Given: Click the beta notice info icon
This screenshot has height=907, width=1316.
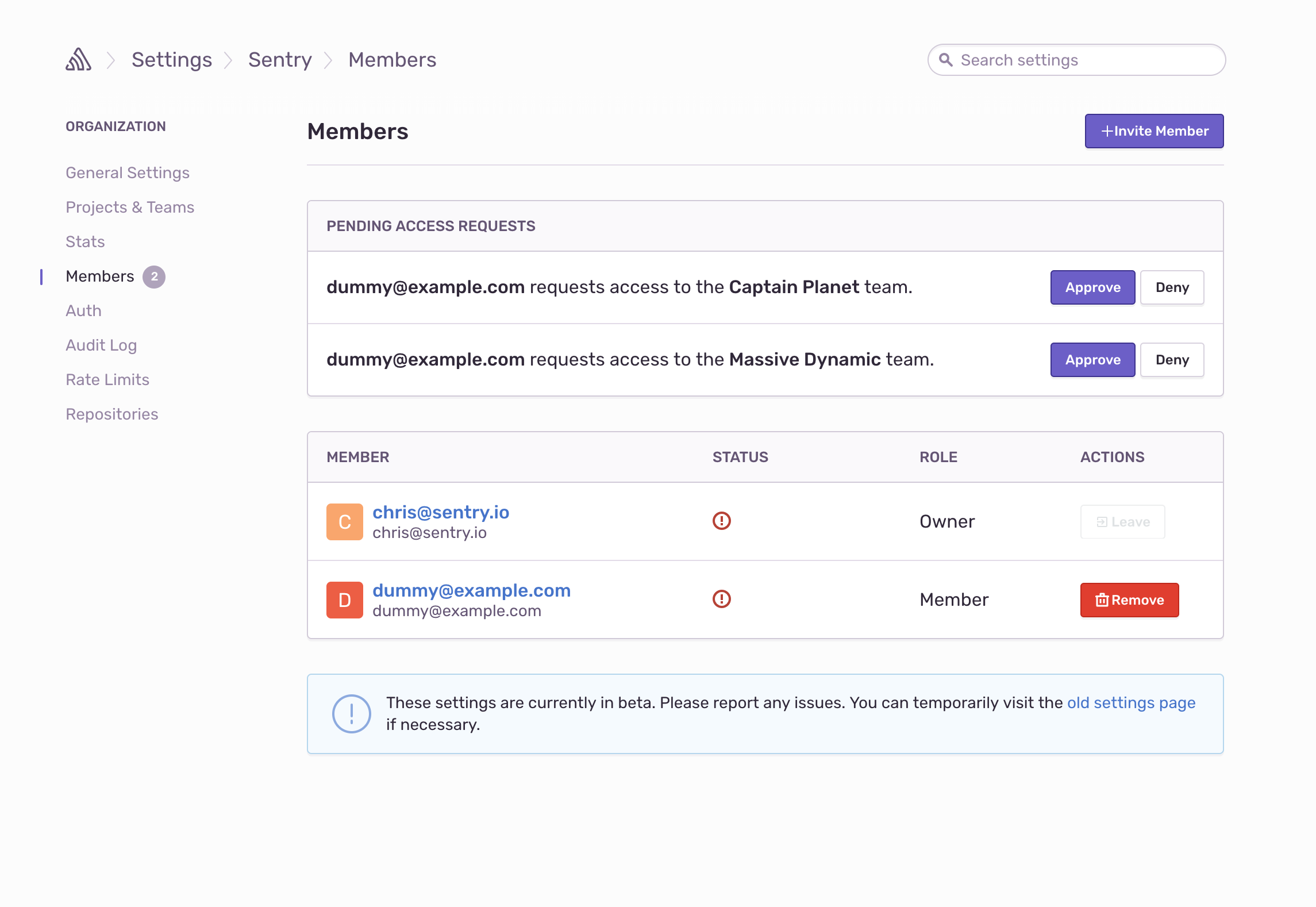Looking at the screenshot, I should [x=351, y=714].
